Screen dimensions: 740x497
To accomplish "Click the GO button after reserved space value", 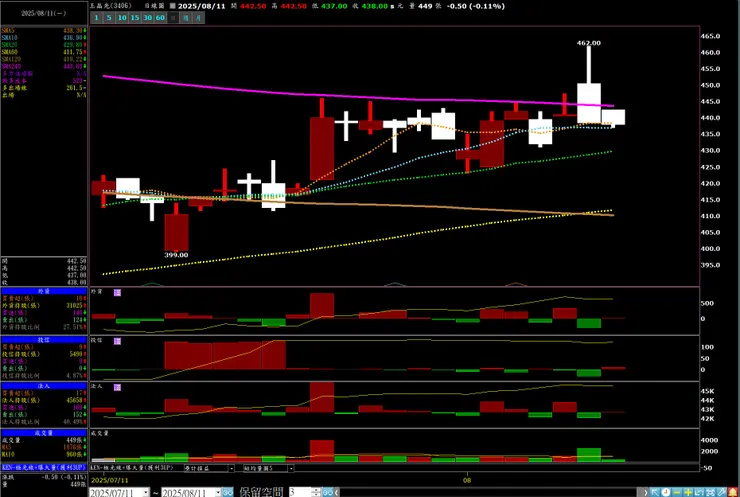I will point(328,492).
